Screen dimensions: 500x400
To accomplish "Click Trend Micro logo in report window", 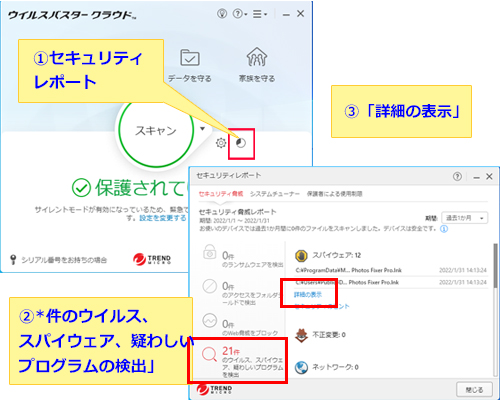I will [x=214, y=389].
